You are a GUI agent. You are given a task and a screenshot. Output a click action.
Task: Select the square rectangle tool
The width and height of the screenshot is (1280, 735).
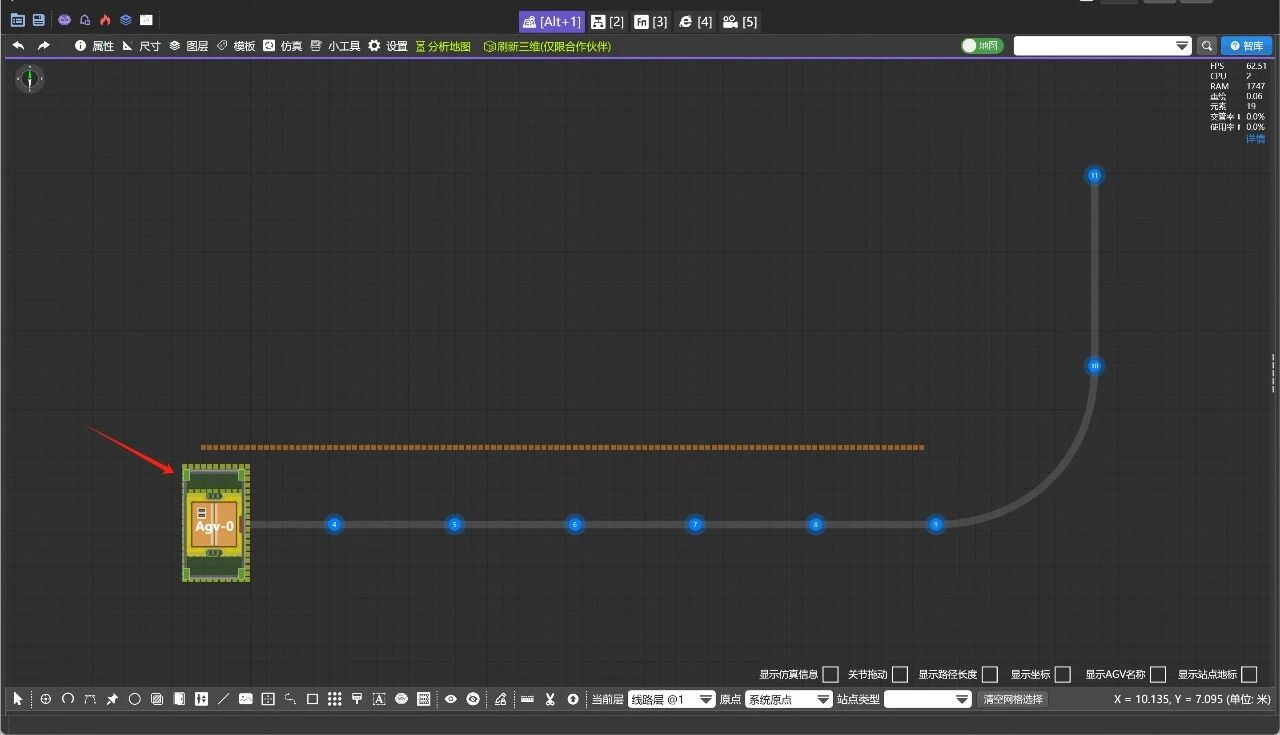[x=312, y=699]
